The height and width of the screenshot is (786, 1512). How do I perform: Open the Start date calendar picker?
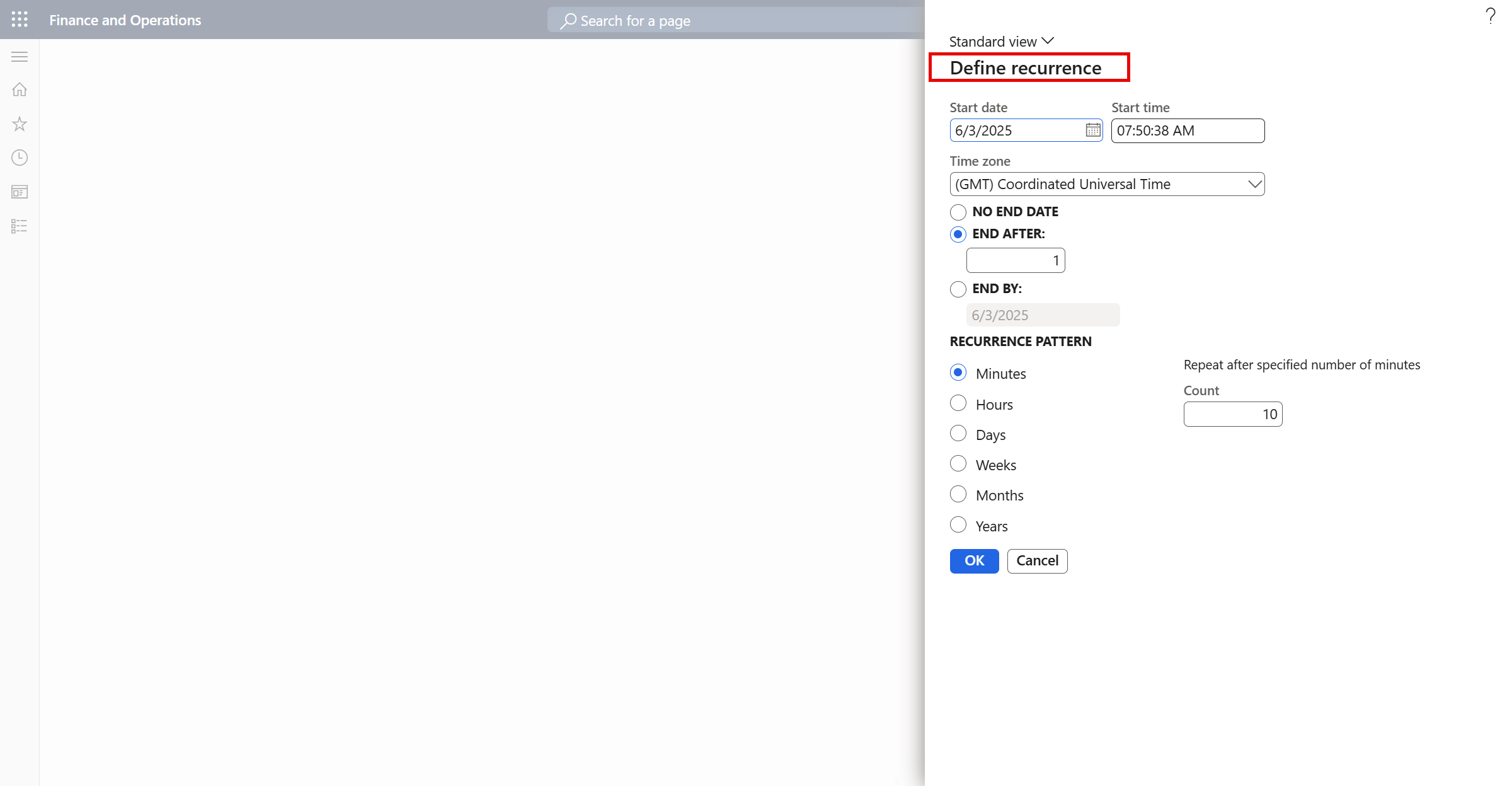[1093, 130]
